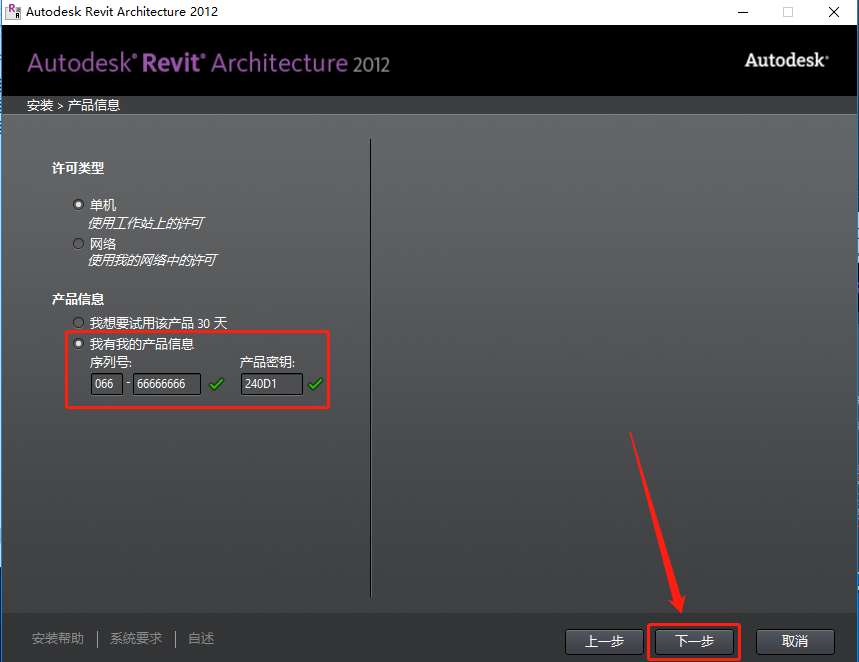Click the 下一步 next button

point(694,641)
